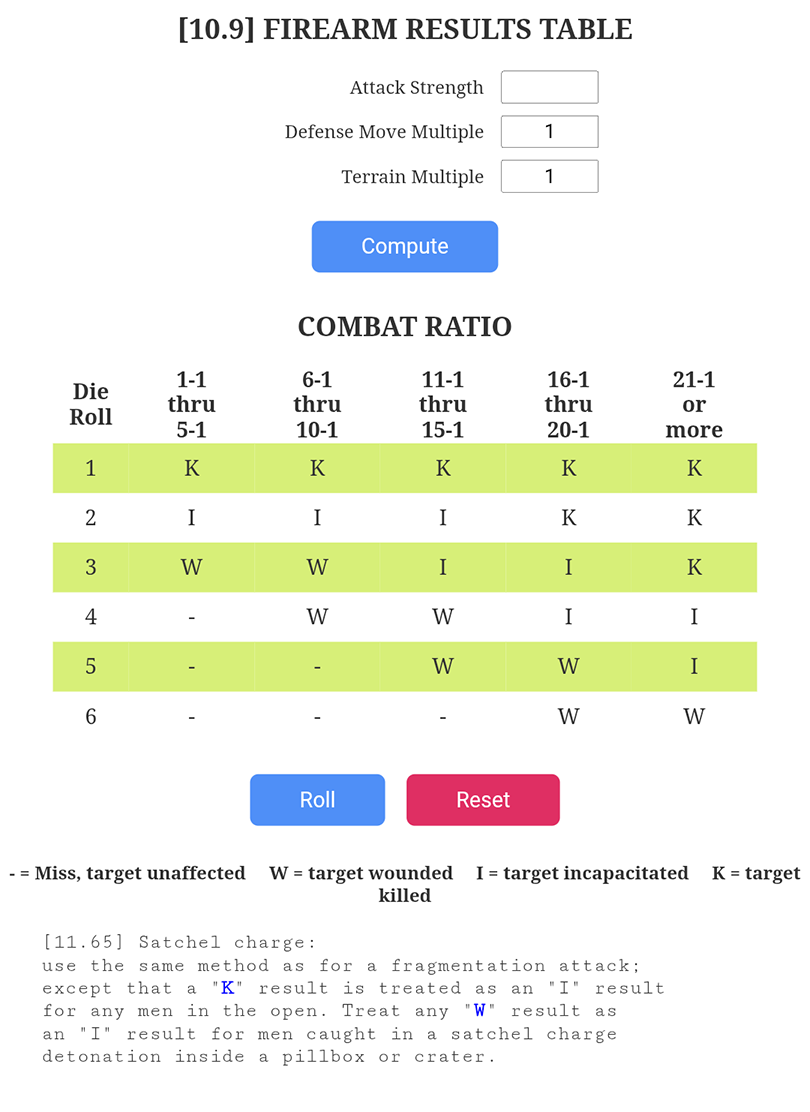Select the Defense Move Multiple field
The height and width of the screenshot is (1112, 810).
tap(549, 131)
